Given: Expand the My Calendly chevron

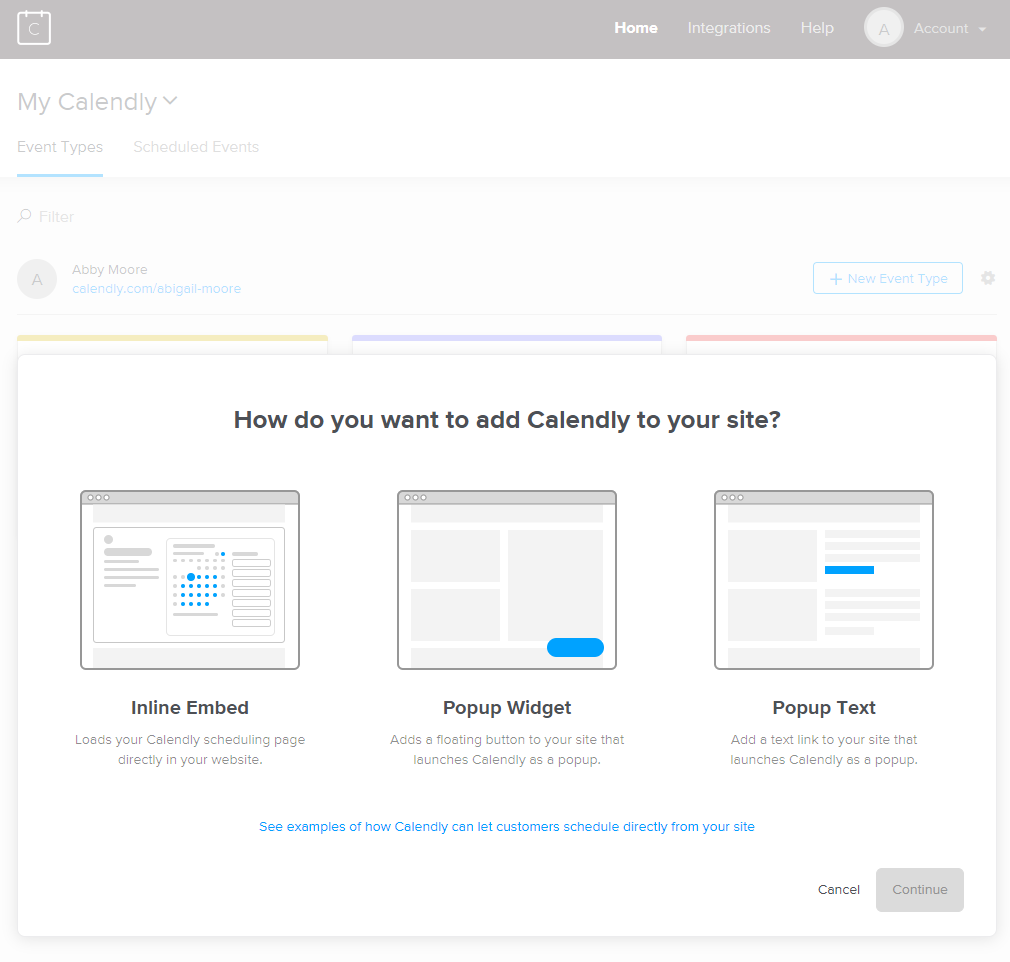Looking at the screenshot, I should tap(170, 101).
